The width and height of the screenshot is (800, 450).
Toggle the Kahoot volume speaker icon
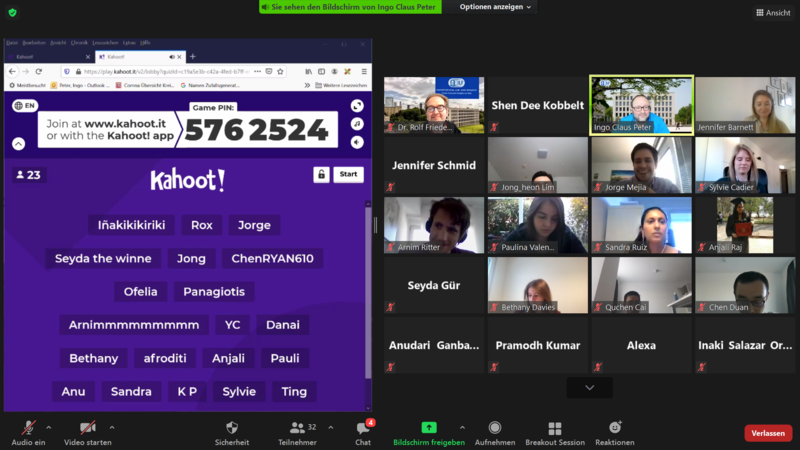click(357, 142)
